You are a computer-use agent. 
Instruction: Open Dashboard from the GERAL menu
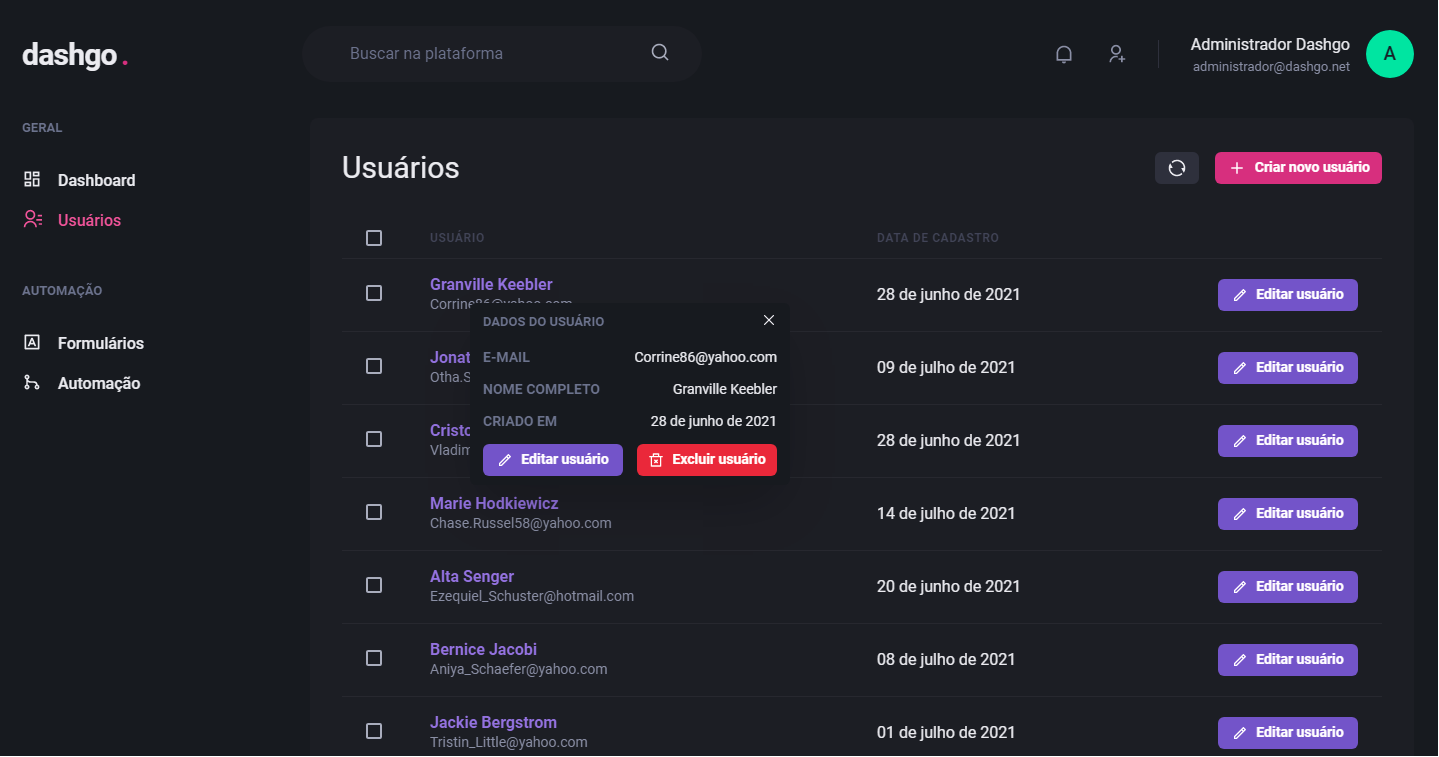pos(95,180)
